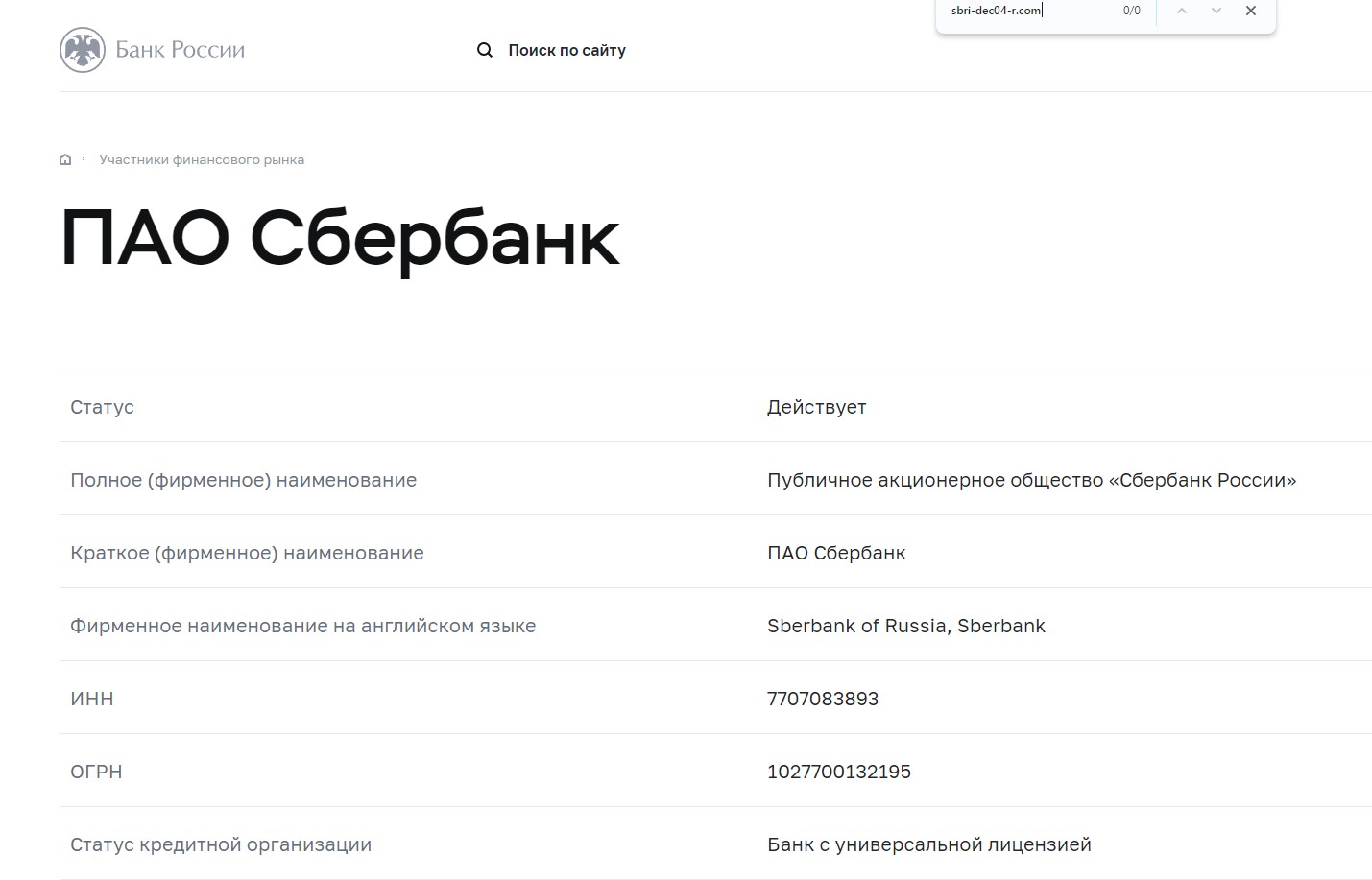This screenshot has height=880, width=1372.
Task: Close the find-in-page bar
Action: pos(1251,11)
